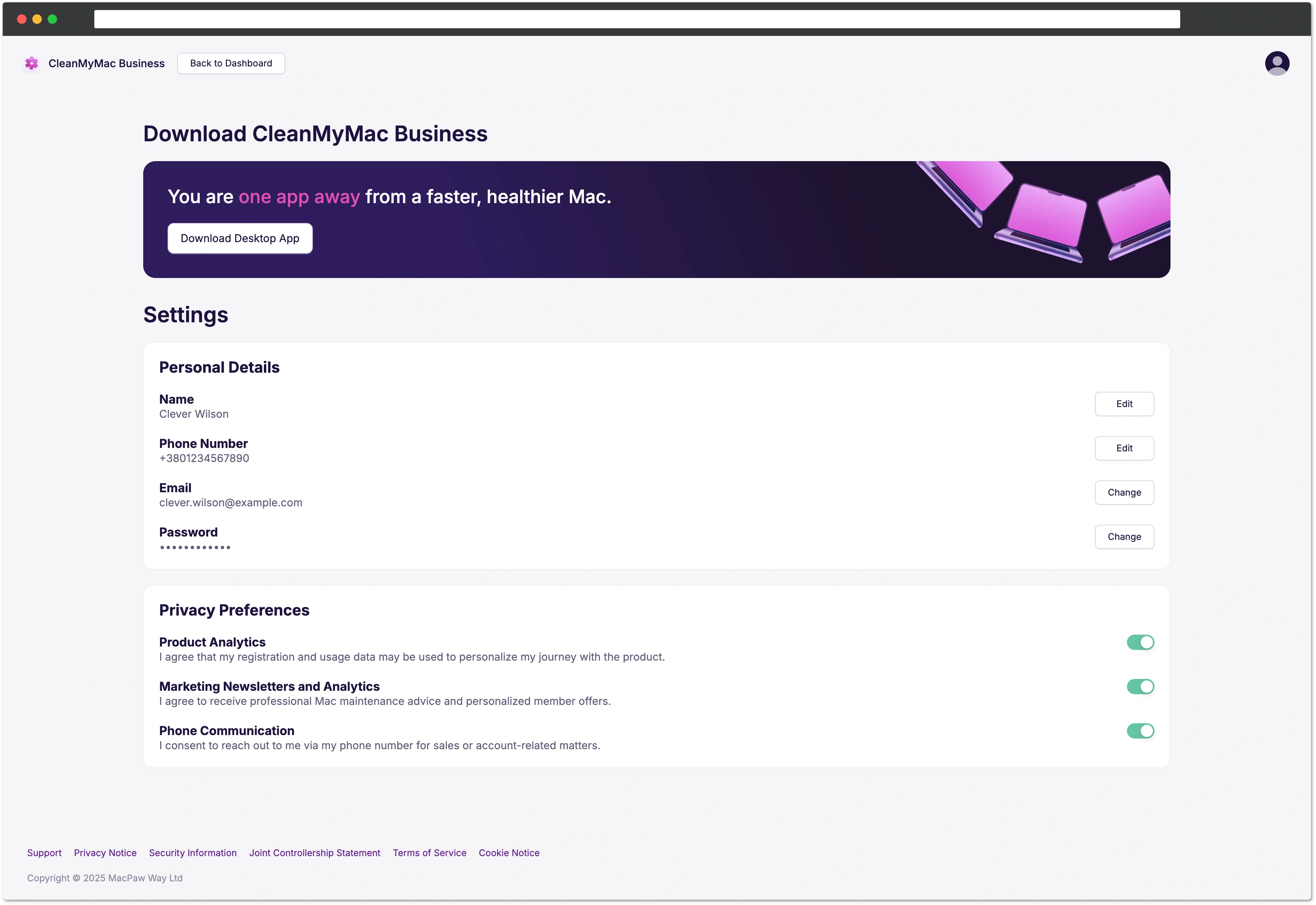The image size is (1316, 905).
Task: Open the Privacy Notice
Action: click(x=105, y=852)
